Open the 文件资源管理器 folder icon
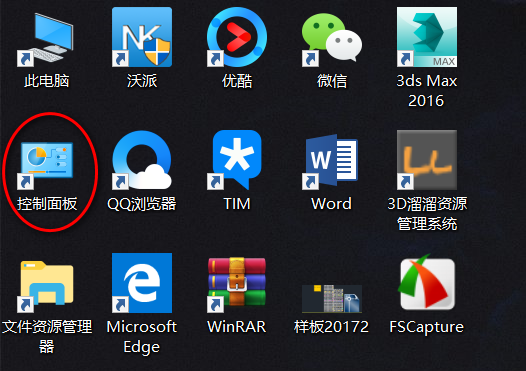Screen dimensions: 526x371 click(x=46, y=286)
